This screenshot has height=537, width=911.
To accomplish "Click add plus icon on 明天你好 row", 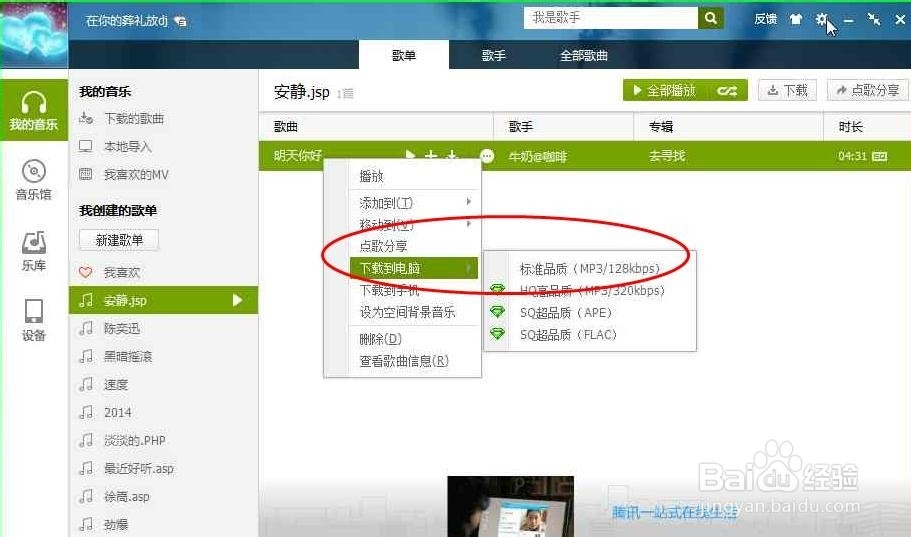I will click(431, 155).
